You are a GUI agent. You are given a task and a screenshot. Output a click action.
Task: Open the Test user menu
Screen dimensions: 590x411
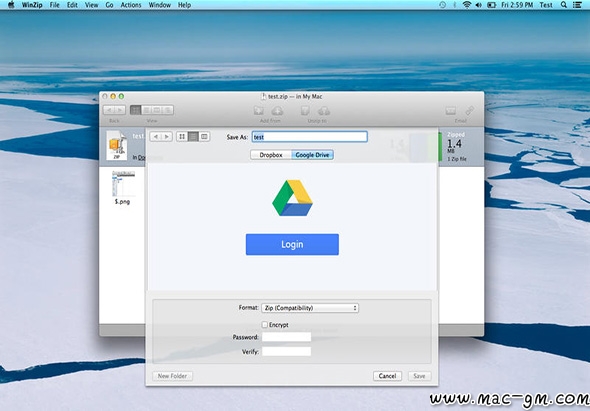pos(546,5)
